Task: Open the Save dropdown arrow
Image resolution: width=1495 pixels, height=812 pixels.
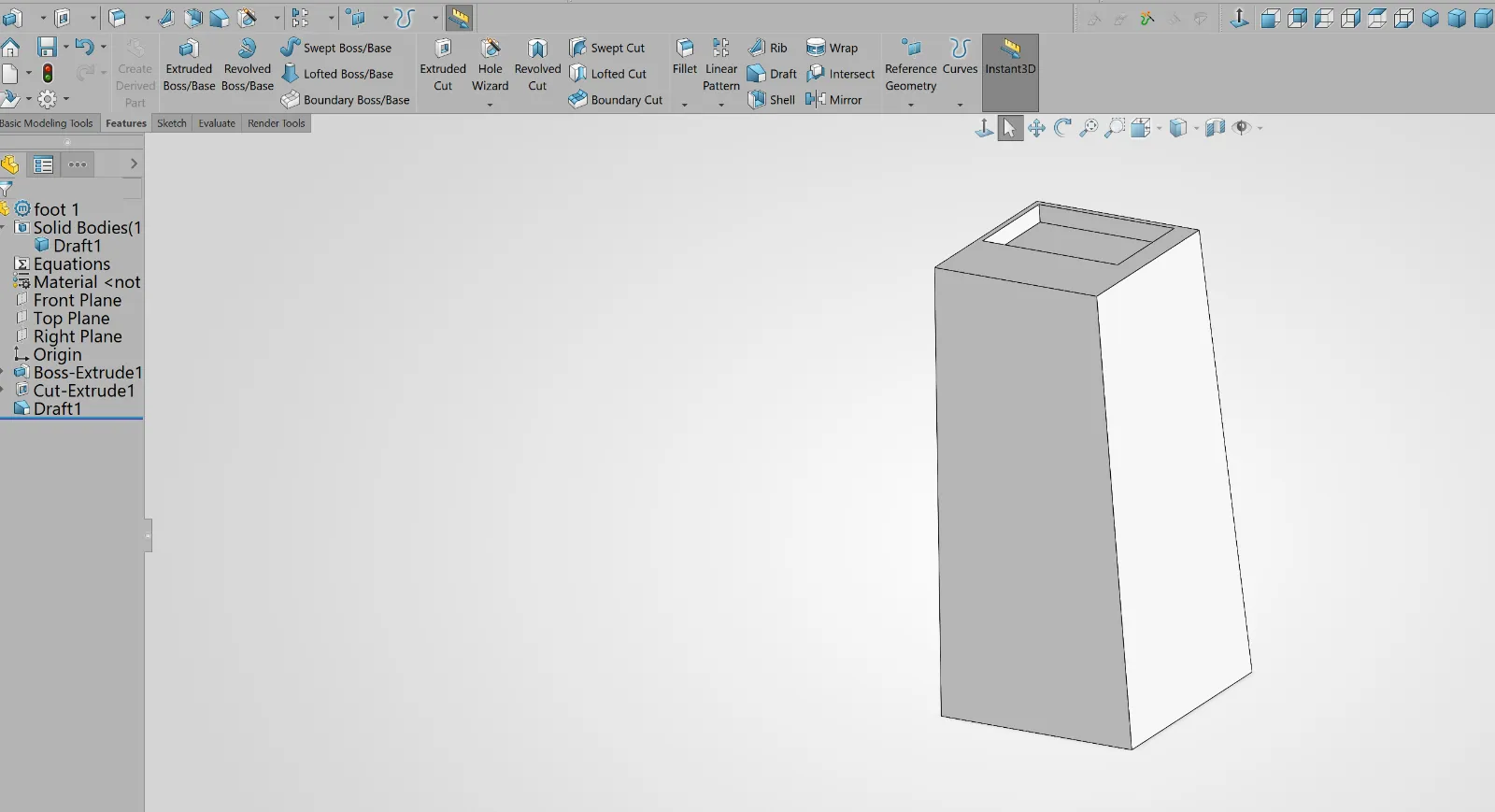Action: (65, 47)
